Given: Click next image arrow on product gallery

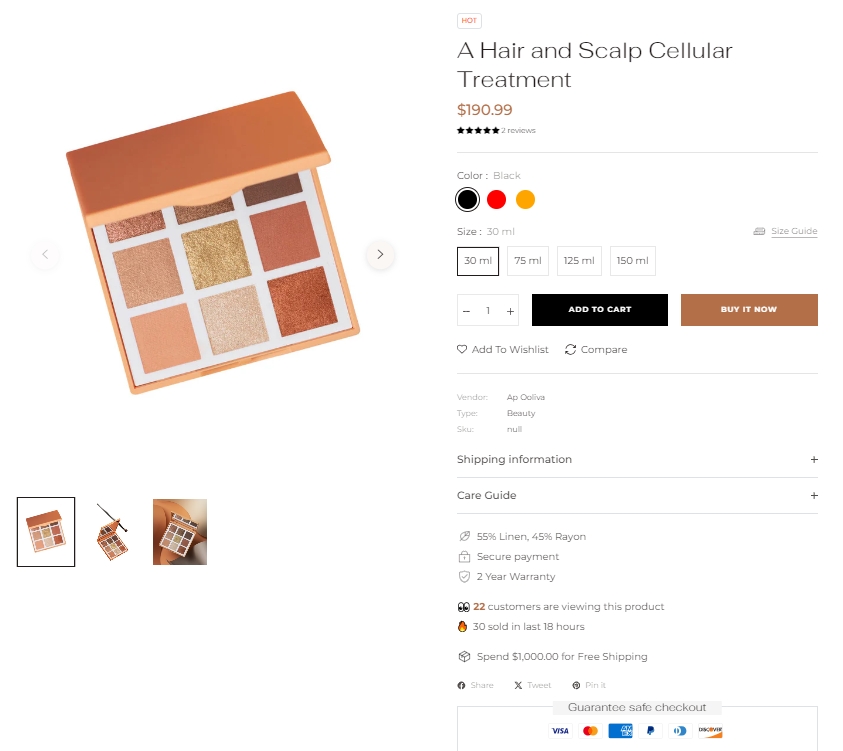Looking at the screenshot, I should (x=380, y=254).
